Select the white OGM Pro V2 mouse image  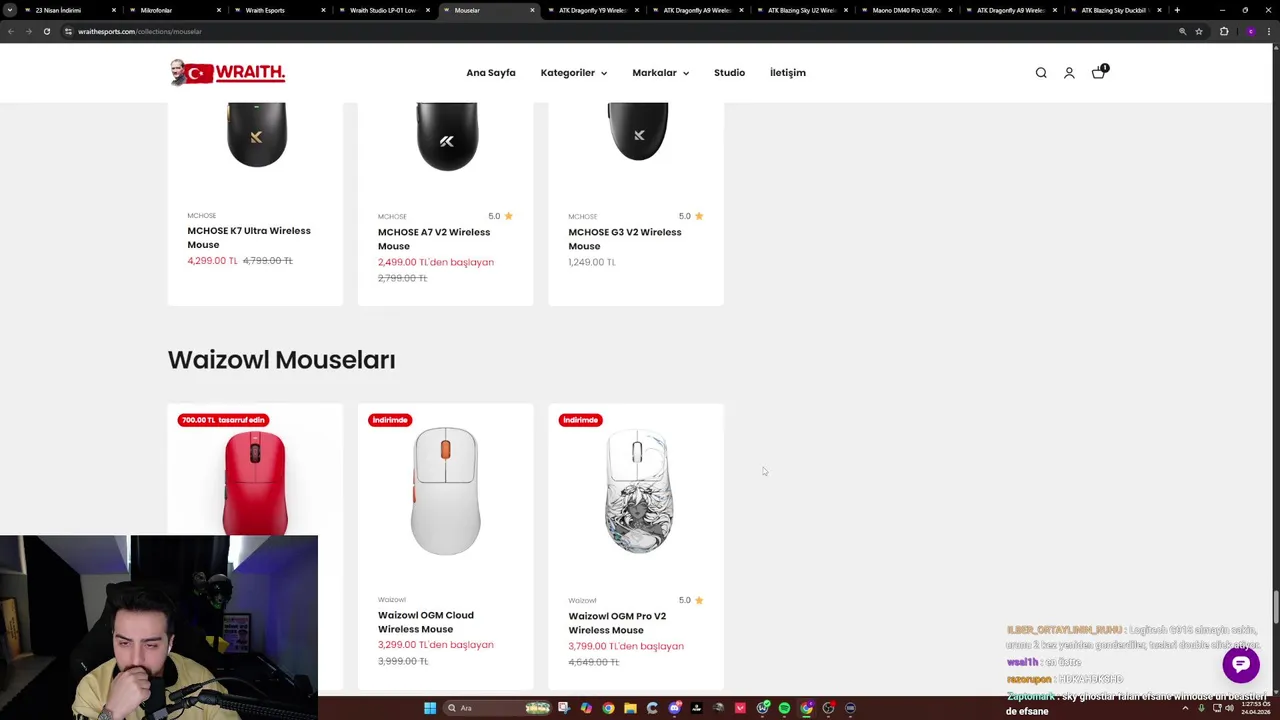[637, 492]
